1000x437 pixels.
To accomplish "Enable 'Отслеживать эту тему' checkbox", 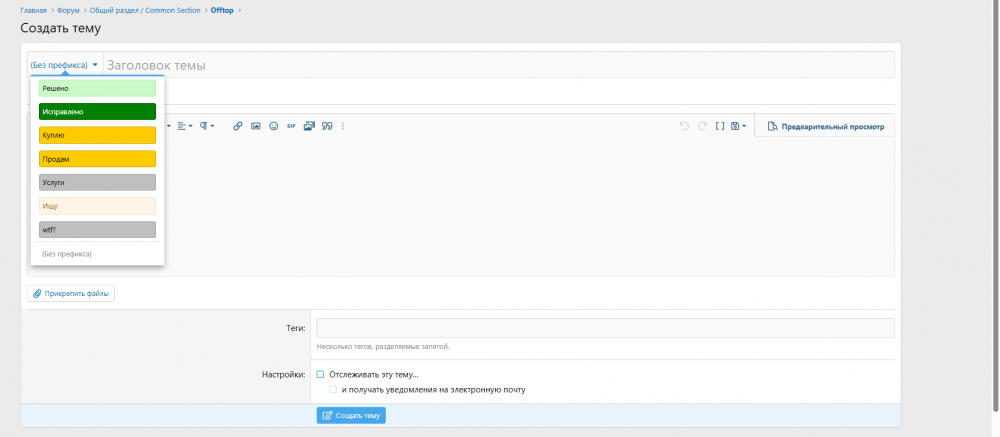I will [321, 374].
